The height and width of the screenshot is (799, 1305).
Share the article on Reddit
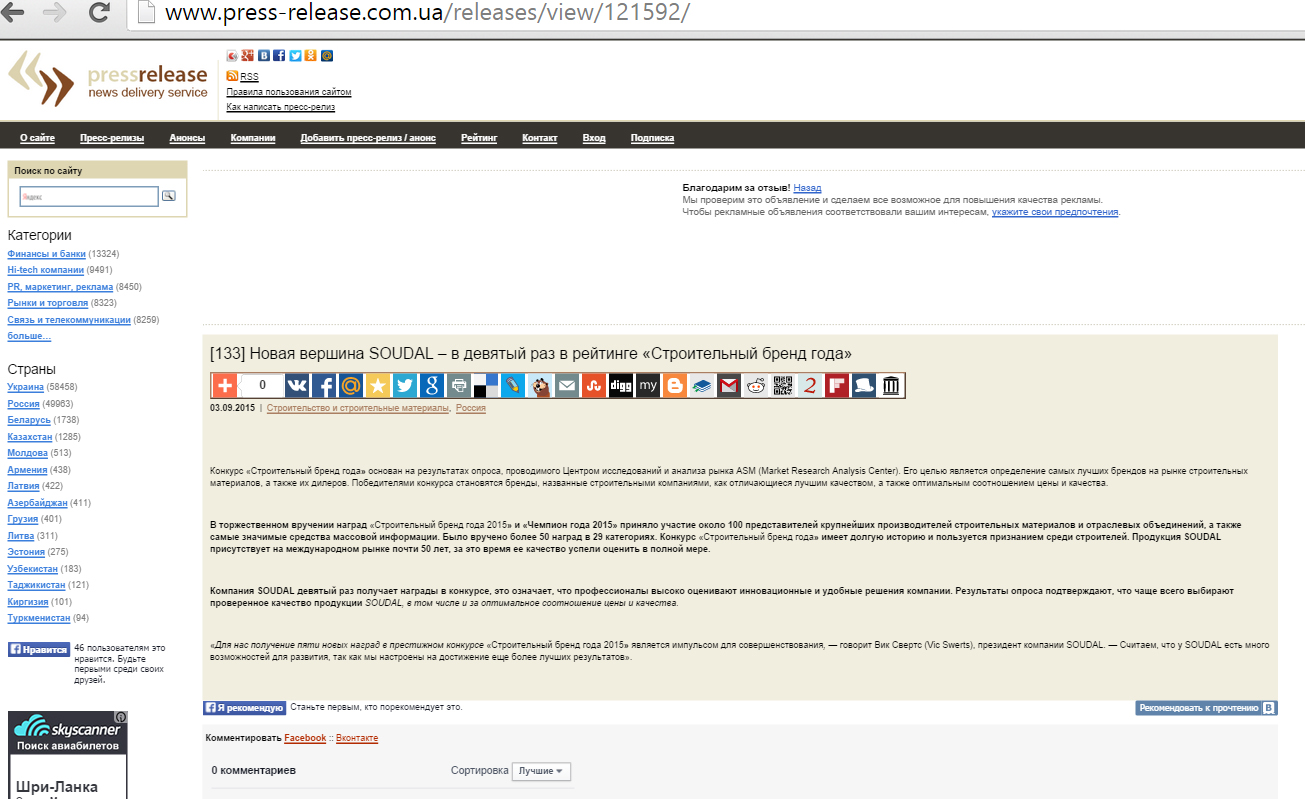point(756,386)
